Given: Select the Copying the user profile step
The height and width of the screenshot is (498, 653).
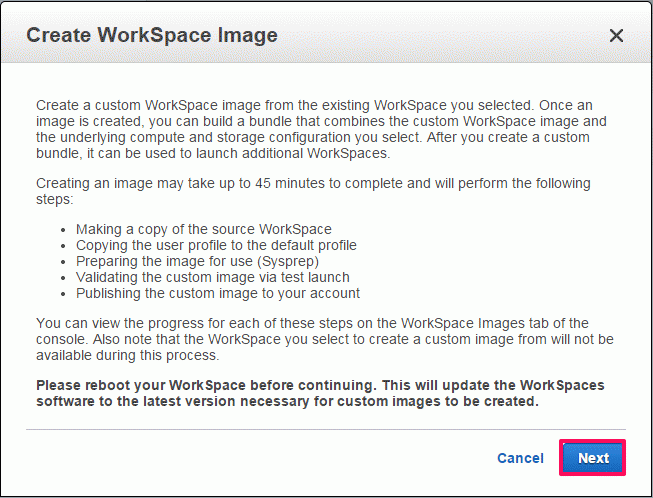Looking at the screenshot, I should [x=216, y=245].
